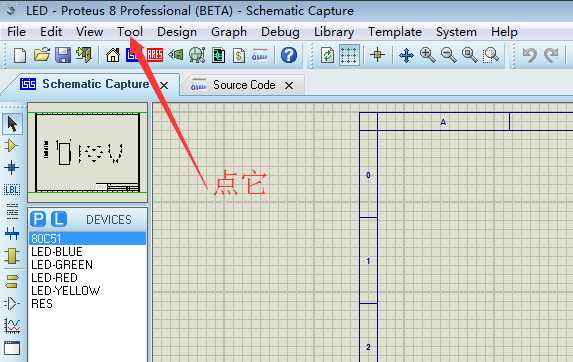Click the Pan view arrows icon
This screenshot has height=362, width=573.
[406, 56]
